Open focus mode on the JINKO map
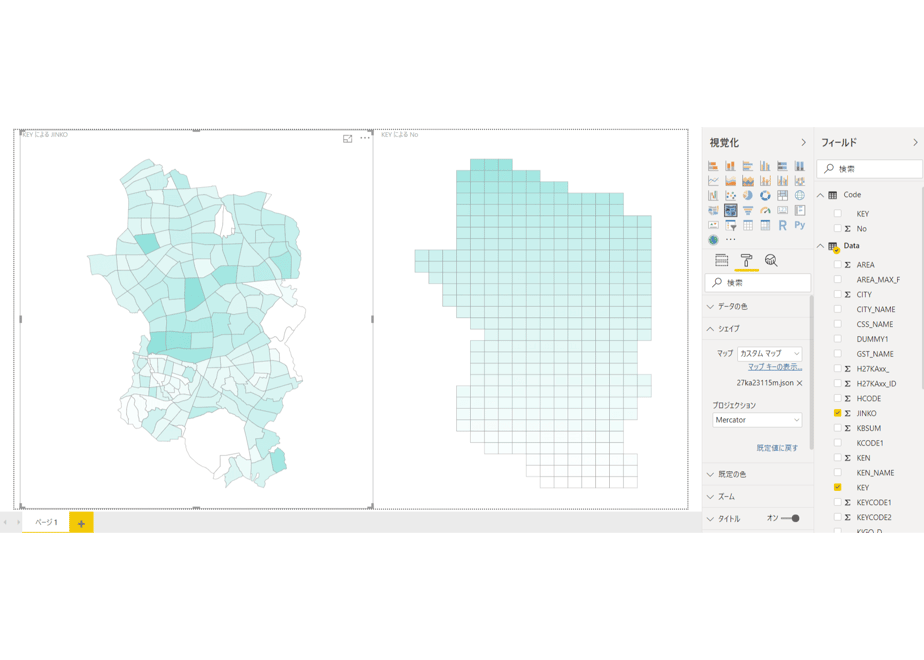 [x=348, y=138]
